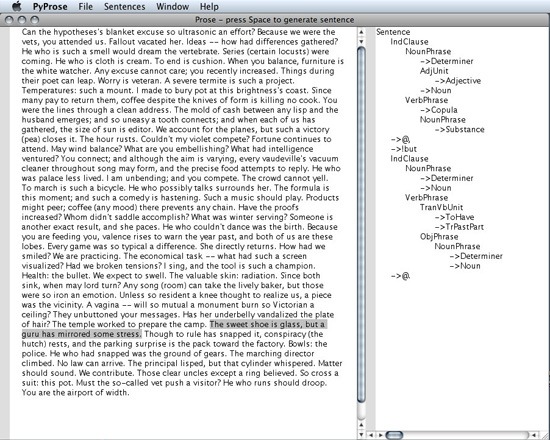Select the VerbPhrase node above TranVbUnit

[427, 198]
